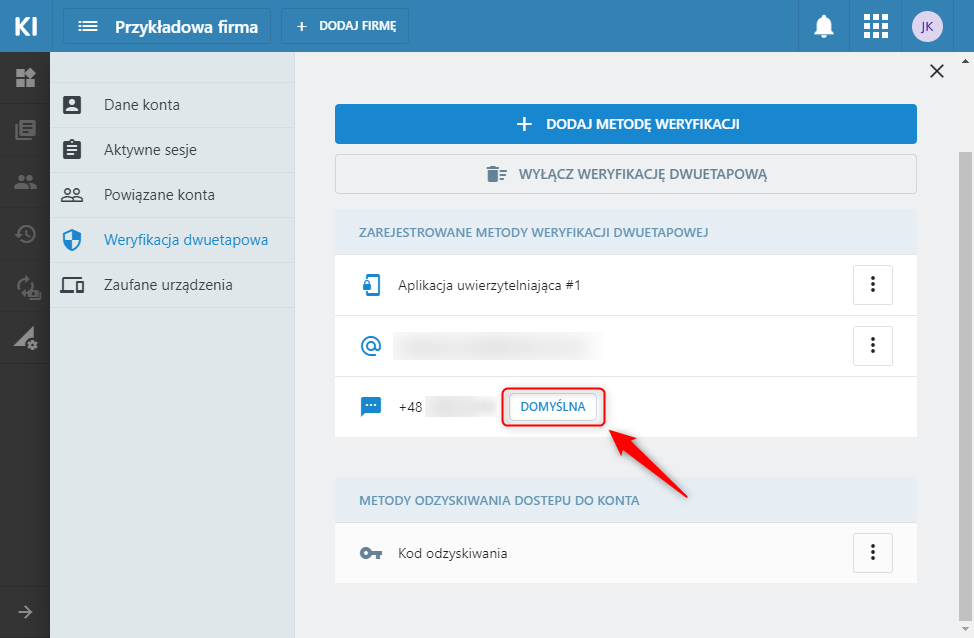Close the account settings panel
974x638 pixels.
(x=937, y=71)
